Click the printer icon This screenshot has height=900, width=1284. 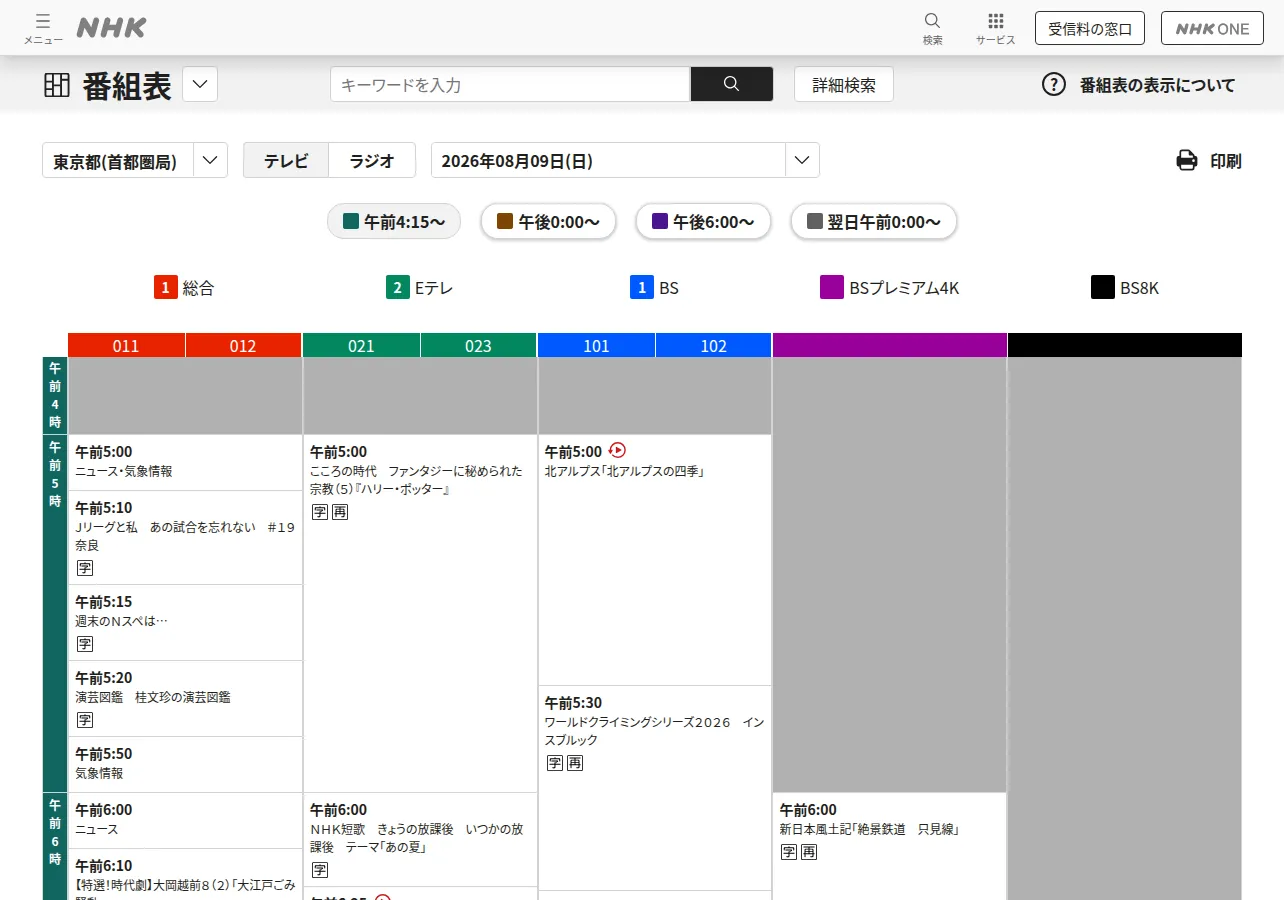[1187, 160]
